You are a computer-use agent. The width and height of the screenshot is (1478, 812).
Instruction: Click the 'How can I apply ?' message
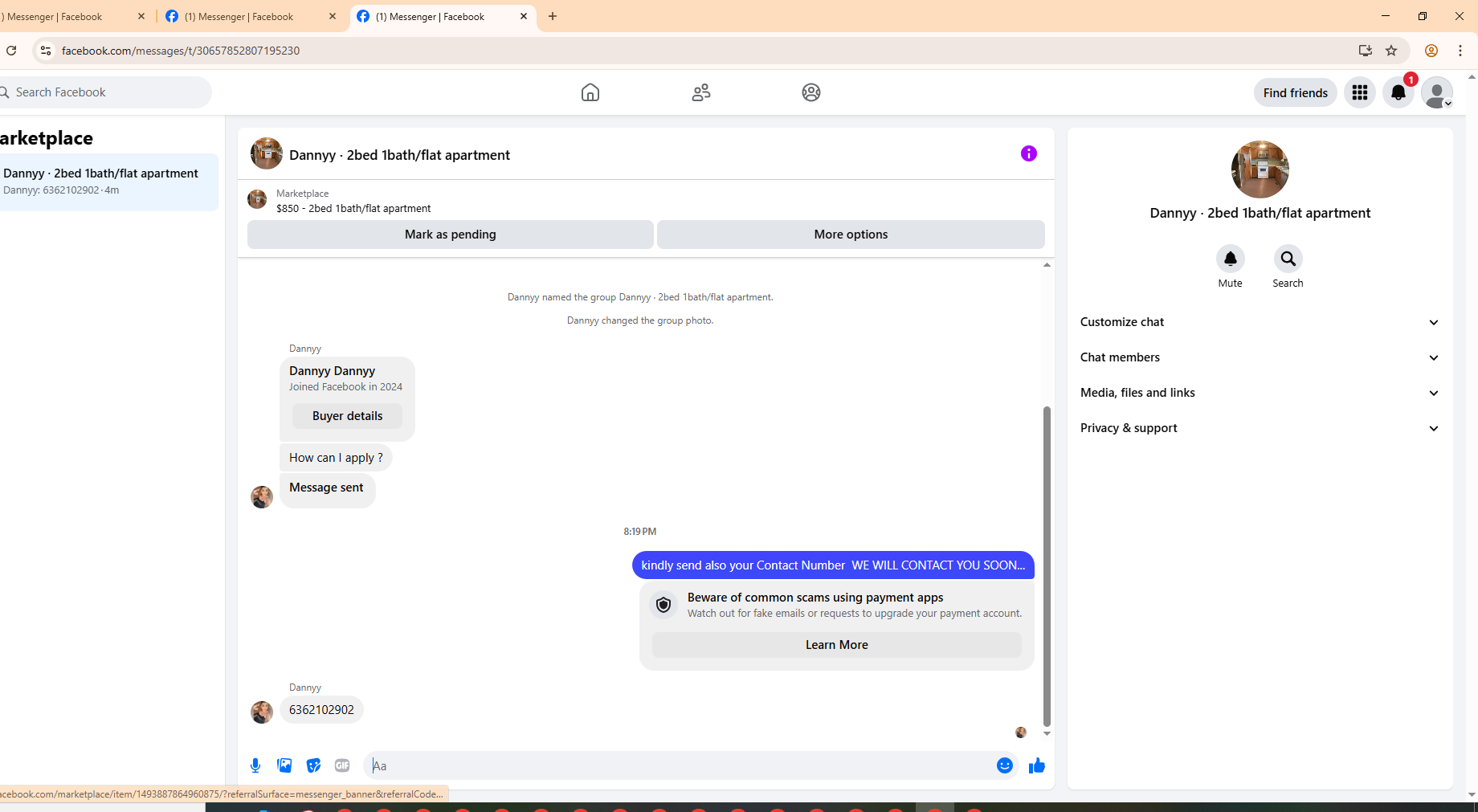coord(336,458)
